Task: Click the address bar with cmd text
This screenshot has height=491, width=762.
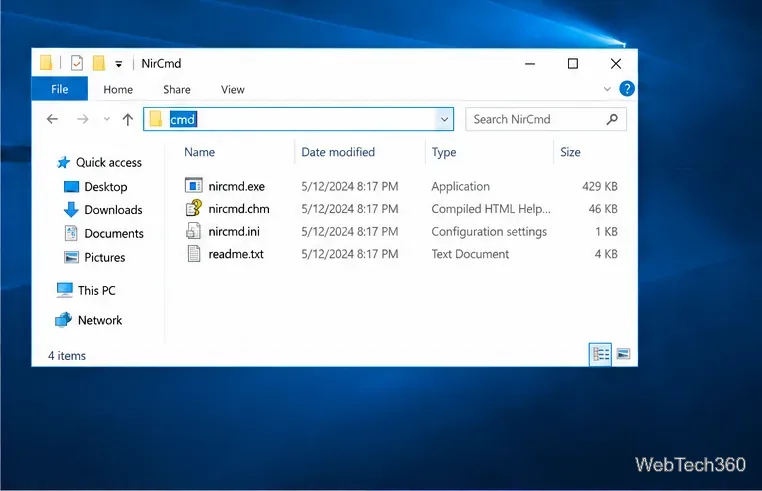Action: [298, 119]
